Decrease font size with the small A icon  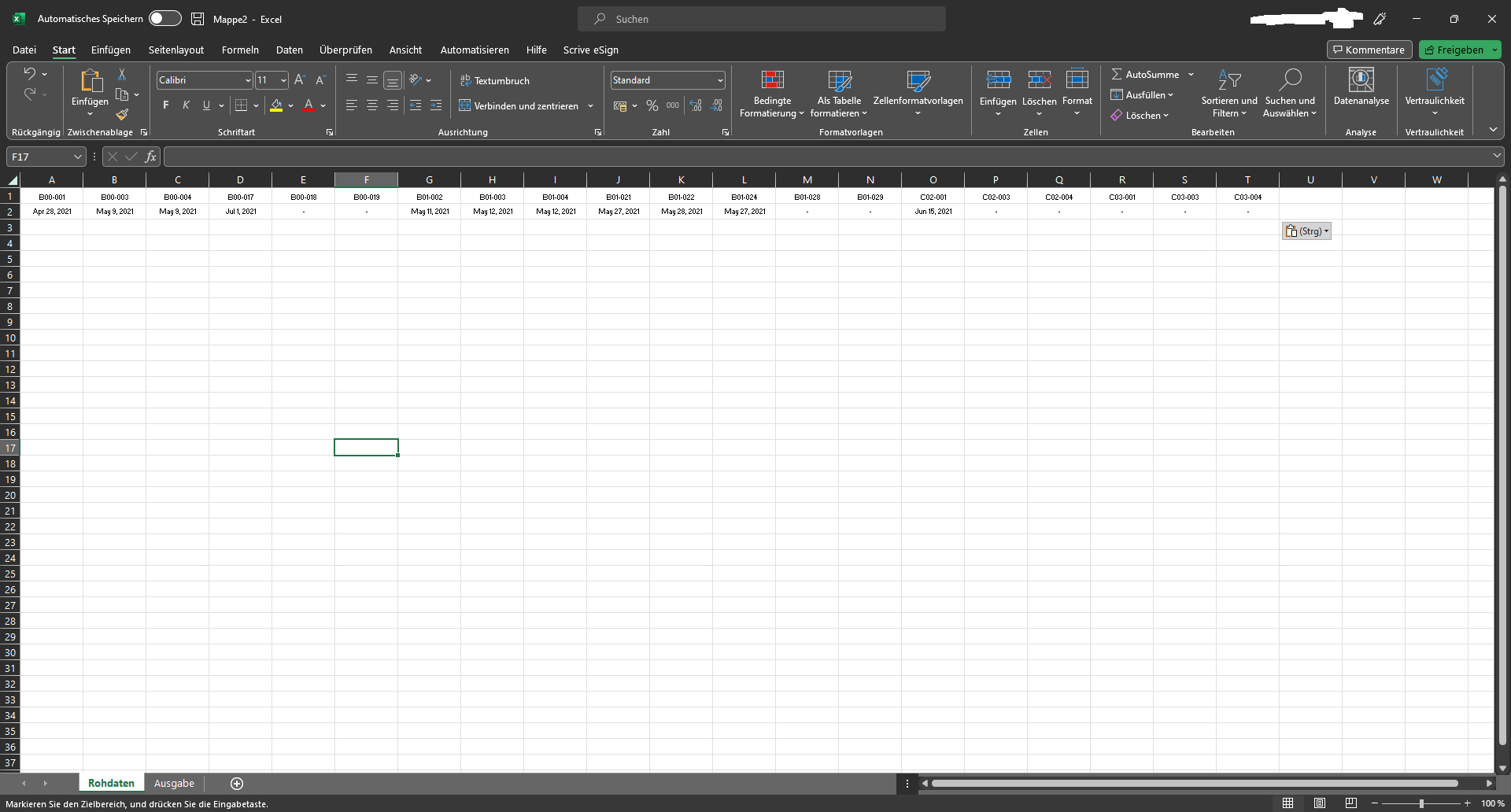[x=320, y=80]
